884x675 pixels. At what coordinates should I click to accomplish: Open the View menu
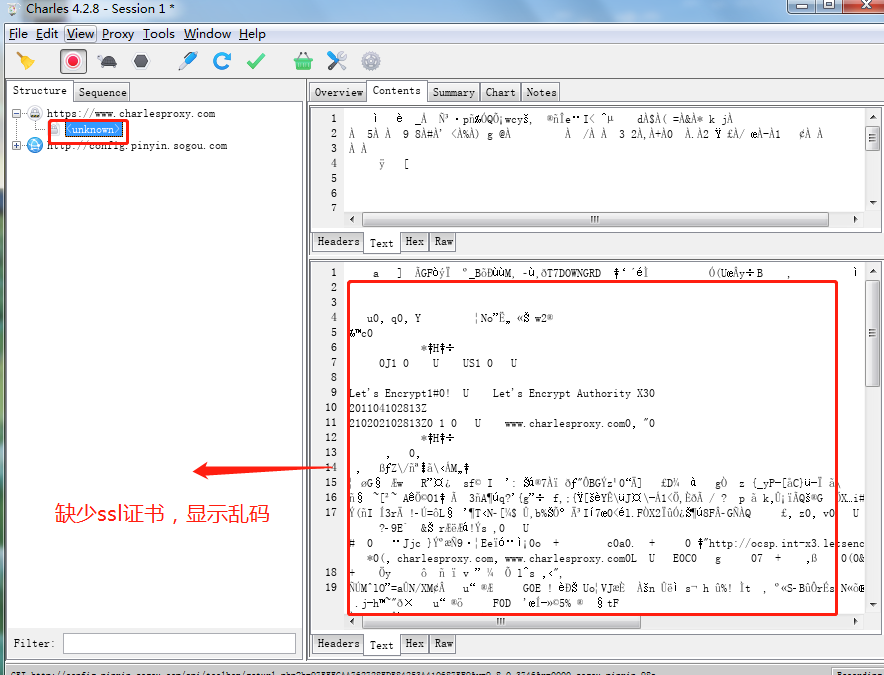tap(80, 34)
